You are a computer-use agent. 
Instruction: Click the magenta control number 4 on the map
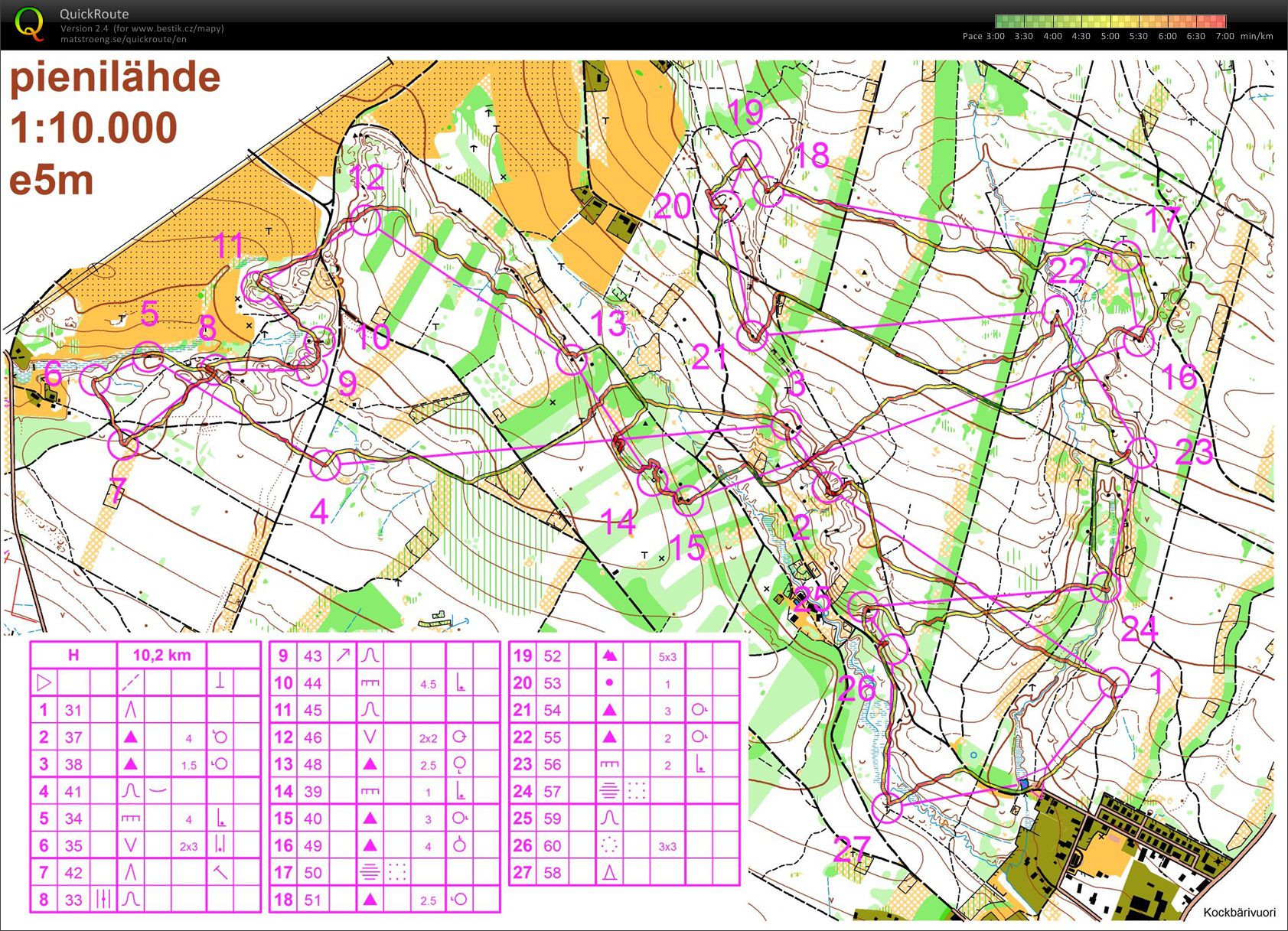[x=319, y=511]
